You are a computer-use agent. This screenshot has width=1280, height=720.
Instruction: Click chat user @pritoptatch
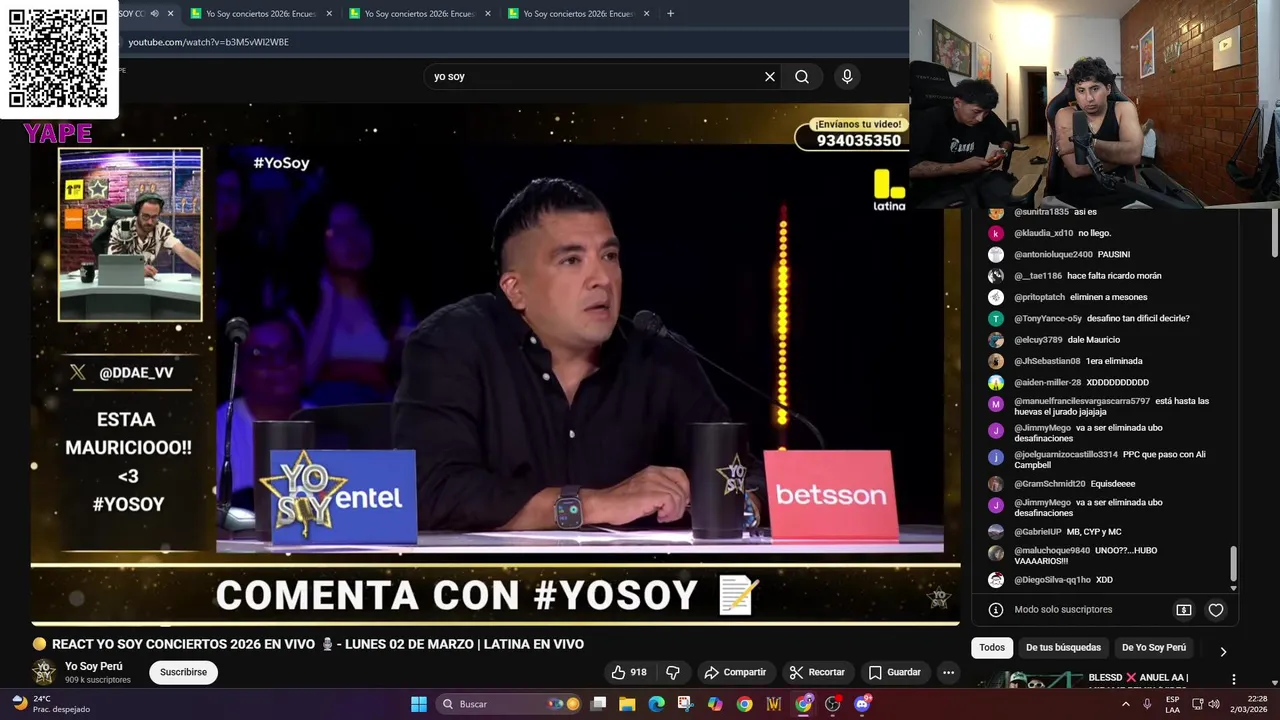click(1039, 297)
